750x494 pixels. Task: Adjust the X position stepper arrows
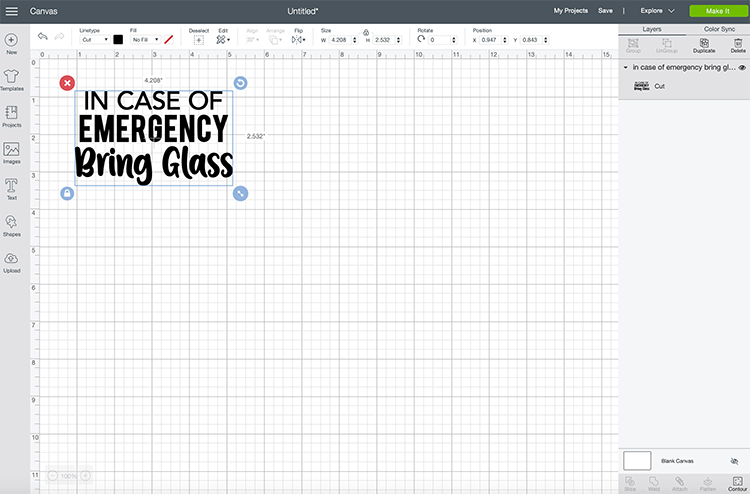click(505, 40)
